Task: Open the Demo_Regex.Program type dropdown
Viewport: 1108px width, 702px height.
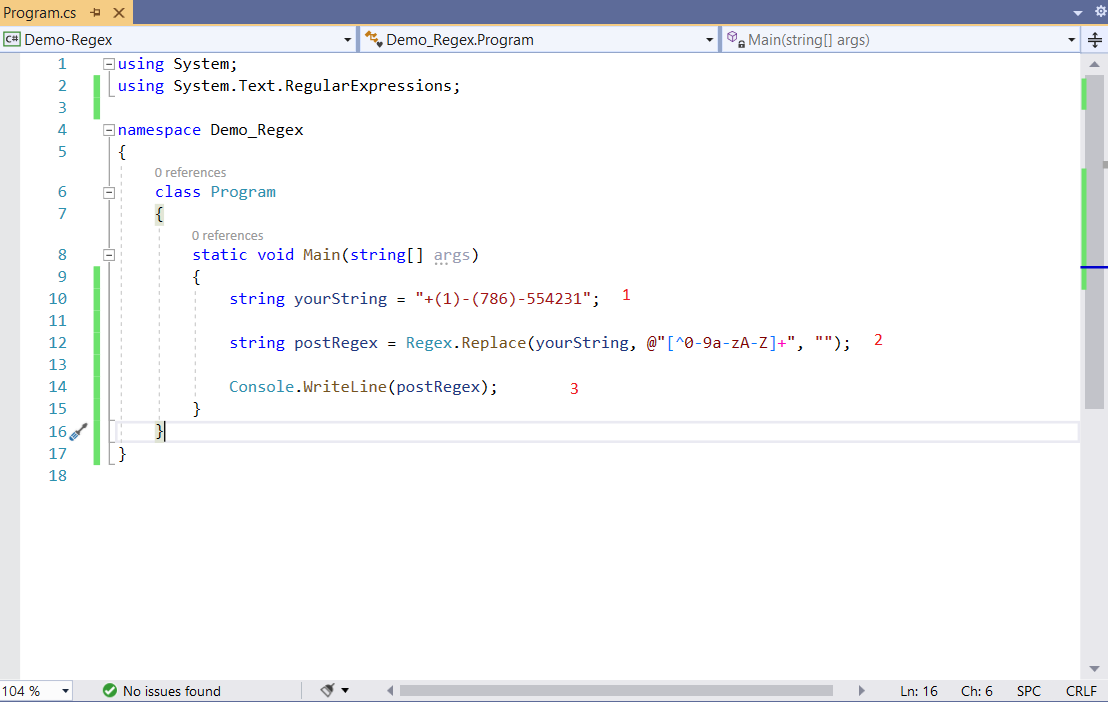Action: (x=710, y=39)
